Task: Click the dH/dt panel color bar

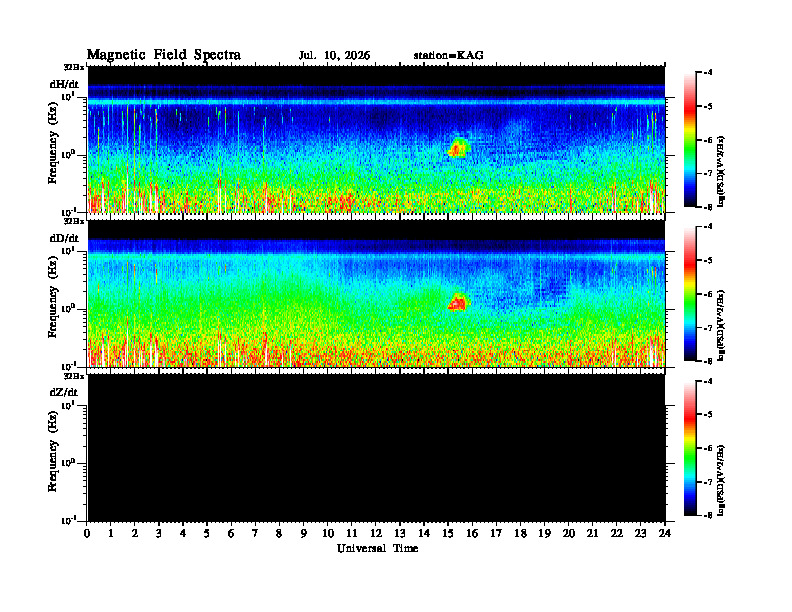Action: [689, 140]
